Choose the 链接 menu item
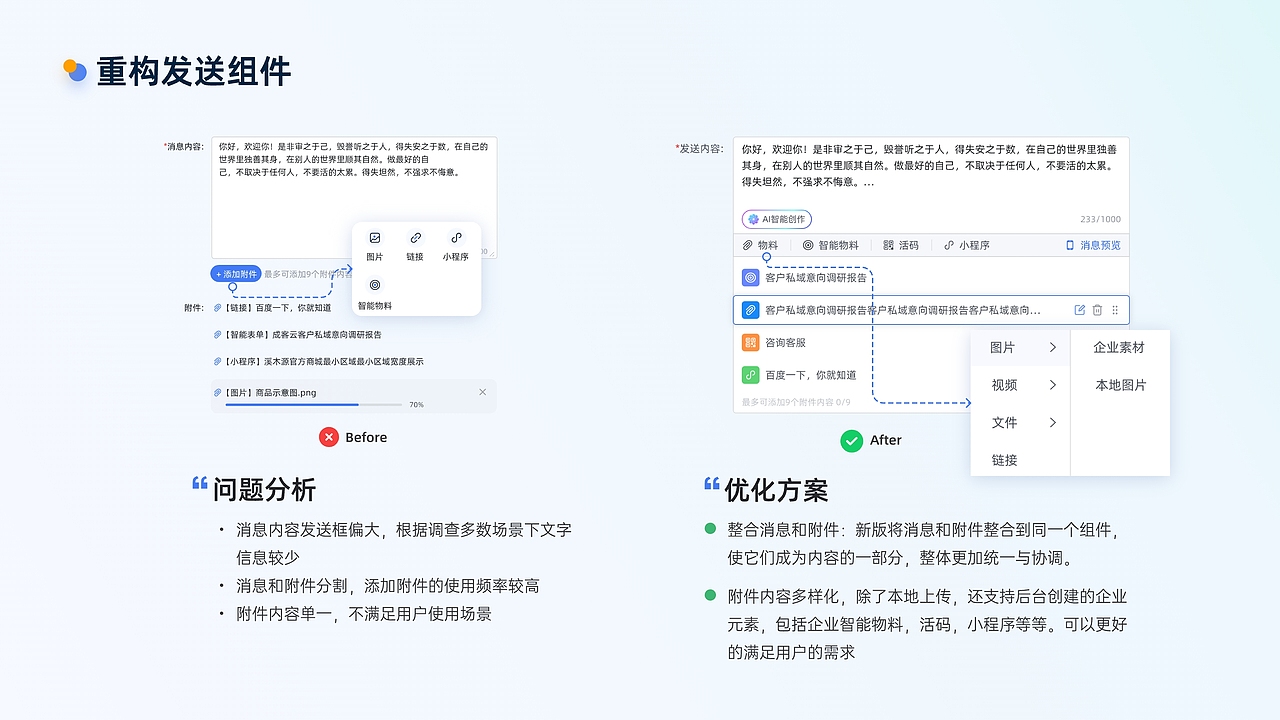 (x=1021, y=460)
